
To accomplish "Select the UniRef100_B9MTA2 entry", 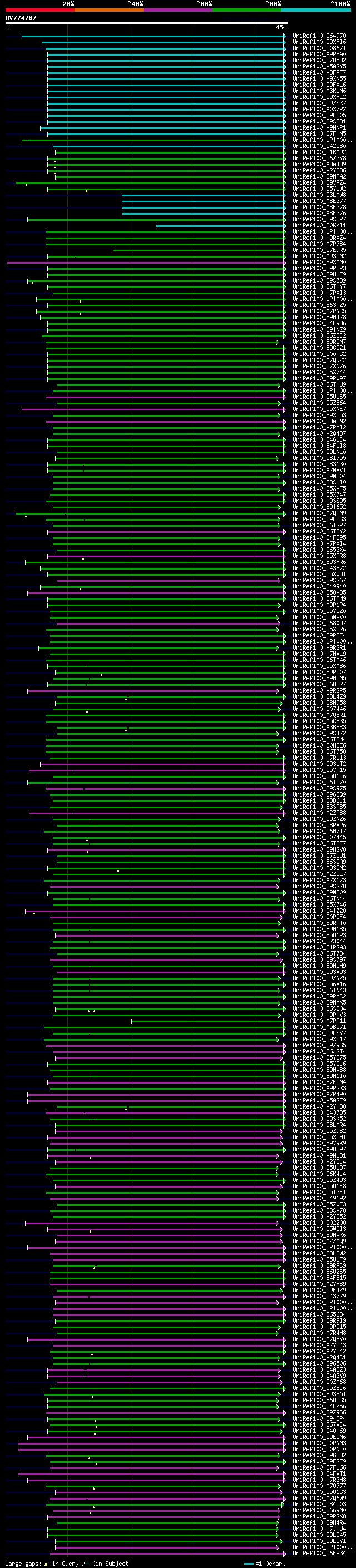I will 319,176.
